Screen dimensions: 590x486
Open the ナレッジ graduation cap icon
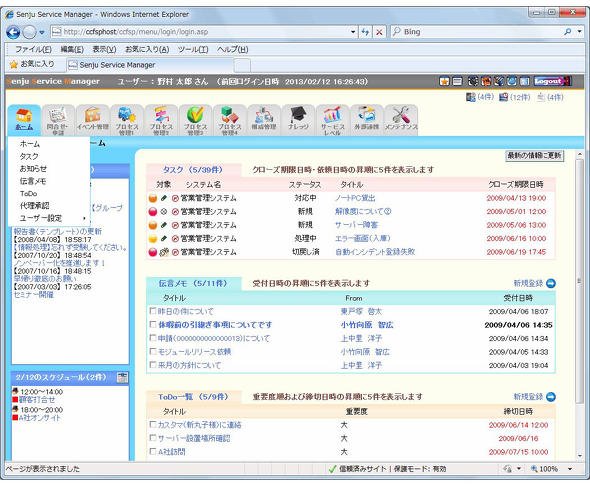[298, 120]
